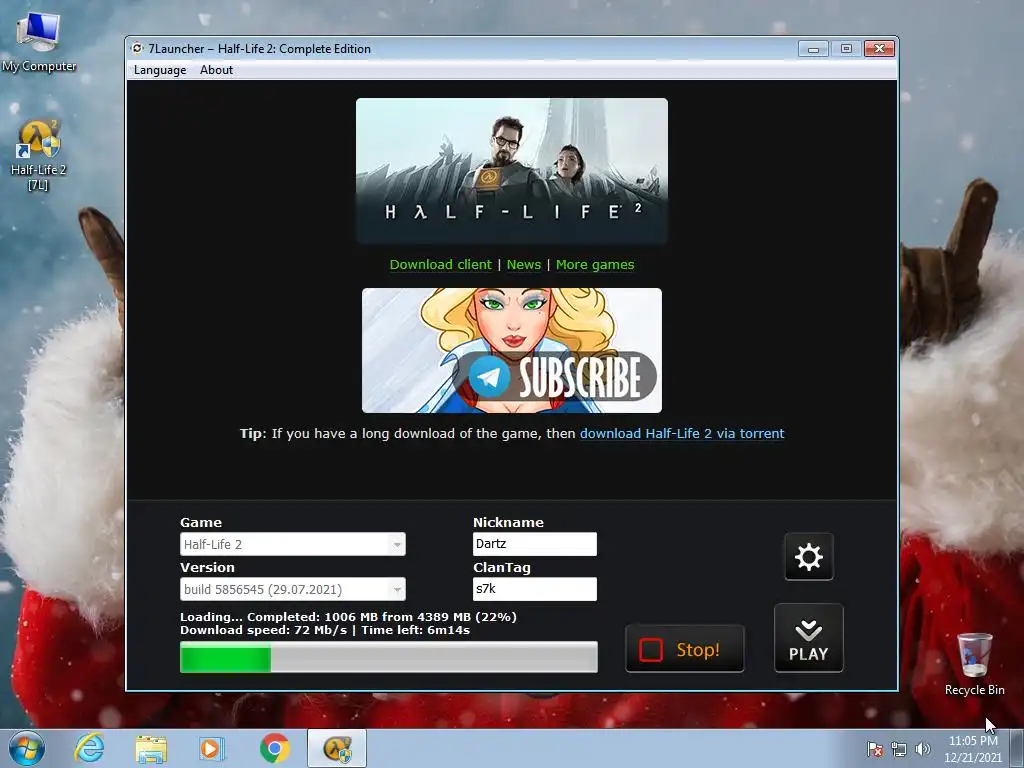Launch Internet Explorer from taskbar
Image resolution: width=1024 pixels, height=768 pixels.
point(89,748)
